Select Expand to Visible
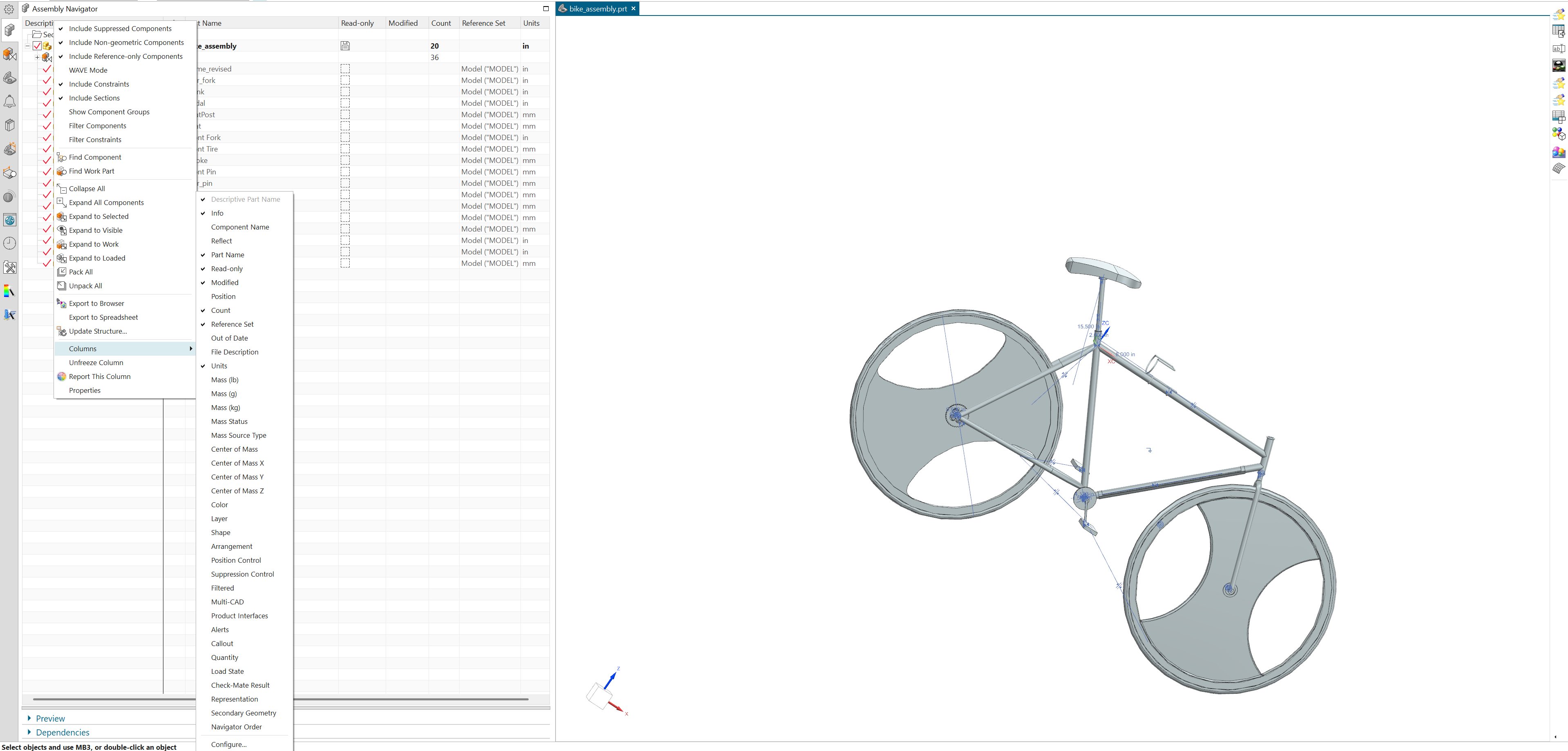This screenshot has width=1568, height=751. tap(96, 231)
